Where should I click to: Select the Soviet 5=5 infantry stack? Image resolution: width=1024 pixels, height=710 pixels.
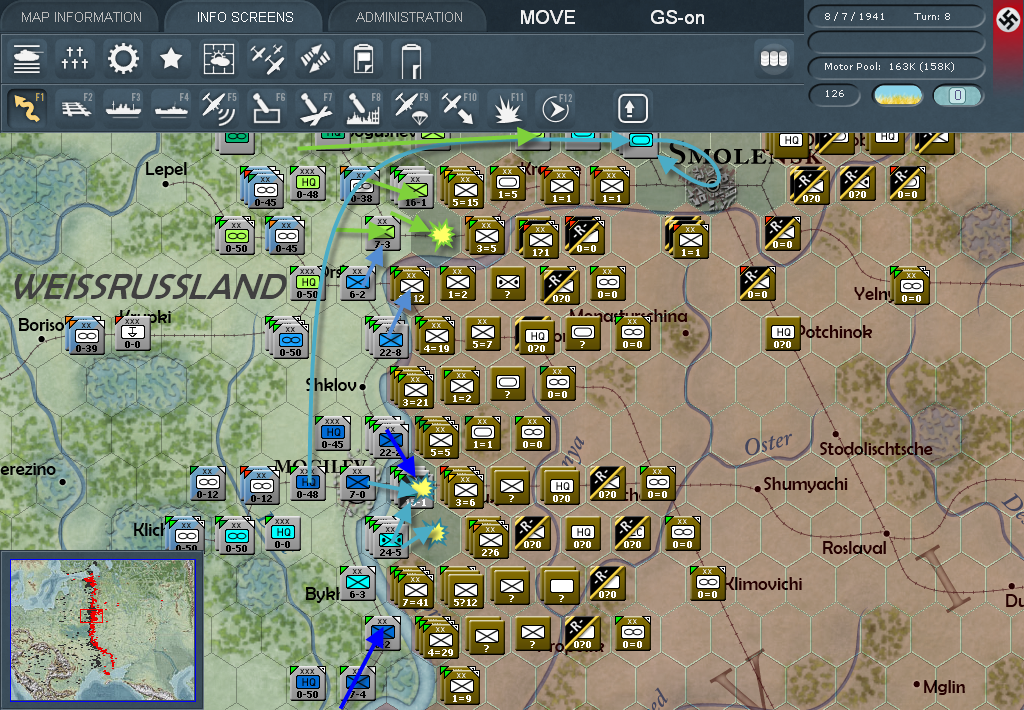pyautogui.click(x=440, y=440)
